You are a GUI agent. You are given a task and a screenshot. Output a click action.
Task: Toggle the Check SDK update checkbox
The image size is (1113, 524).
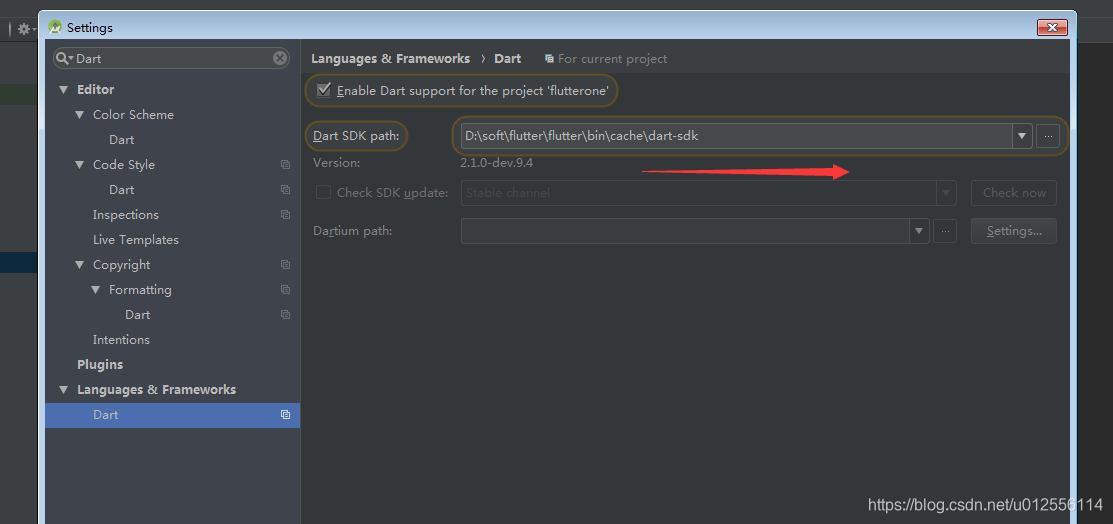click(x=324, y=192)
